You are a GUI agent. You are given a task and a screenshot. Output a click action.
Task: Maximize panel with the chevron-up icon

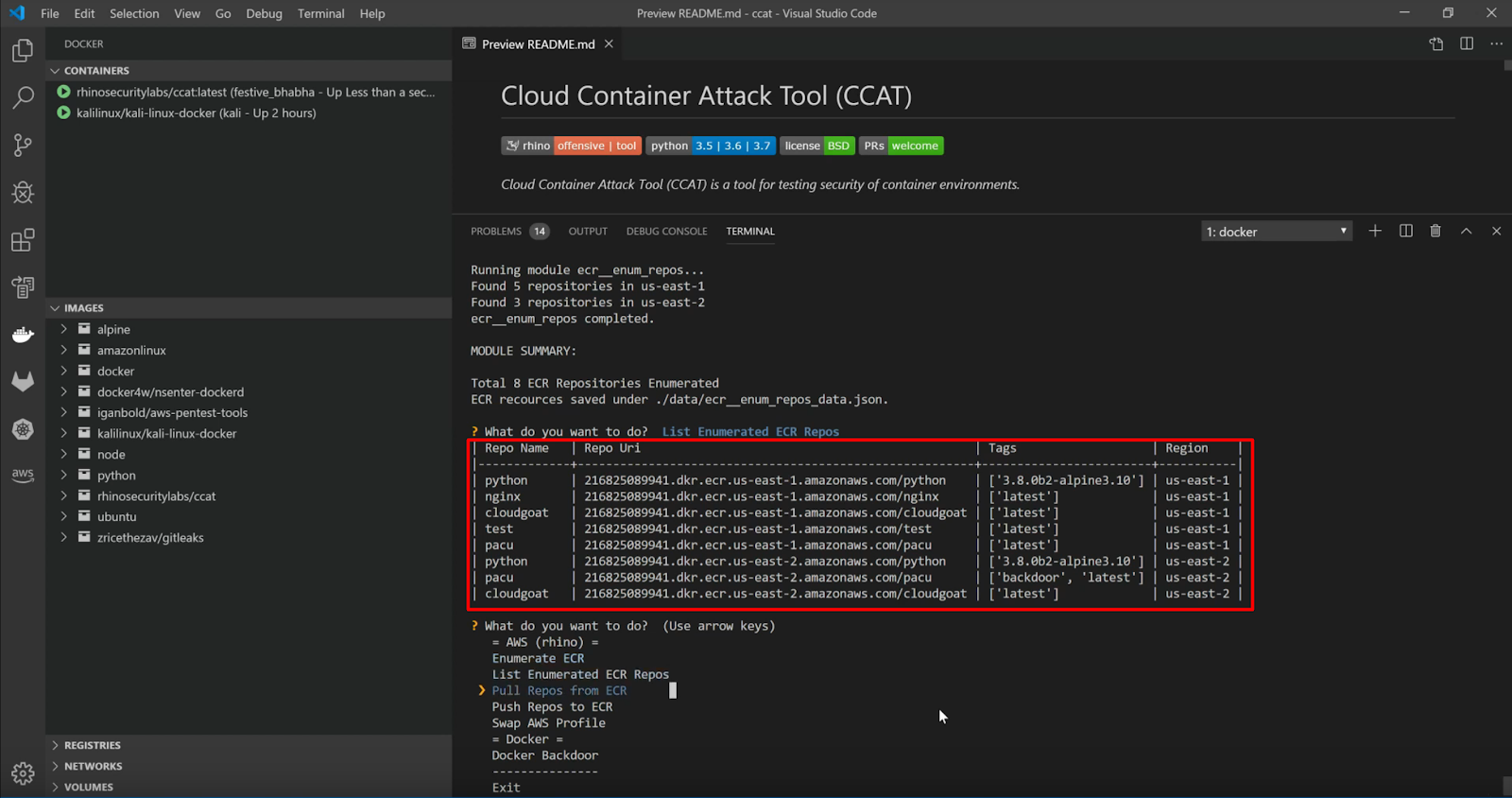coord(1466,231)
